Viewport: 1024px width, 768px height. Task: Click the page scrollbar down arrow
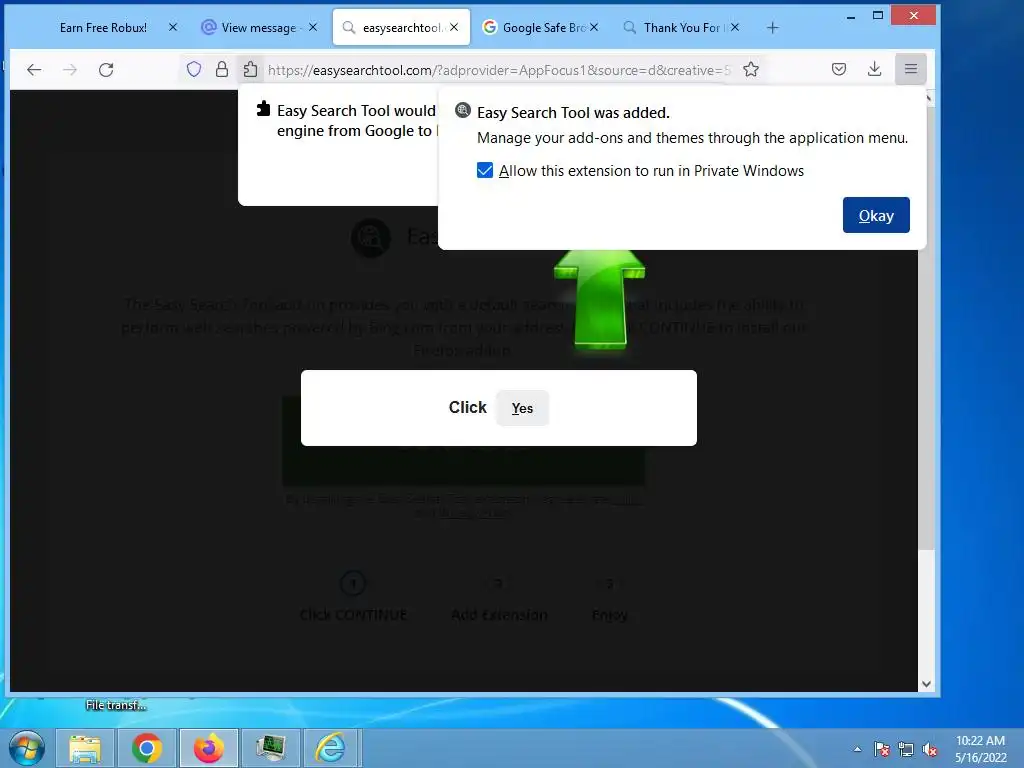(x=926, y=684)
